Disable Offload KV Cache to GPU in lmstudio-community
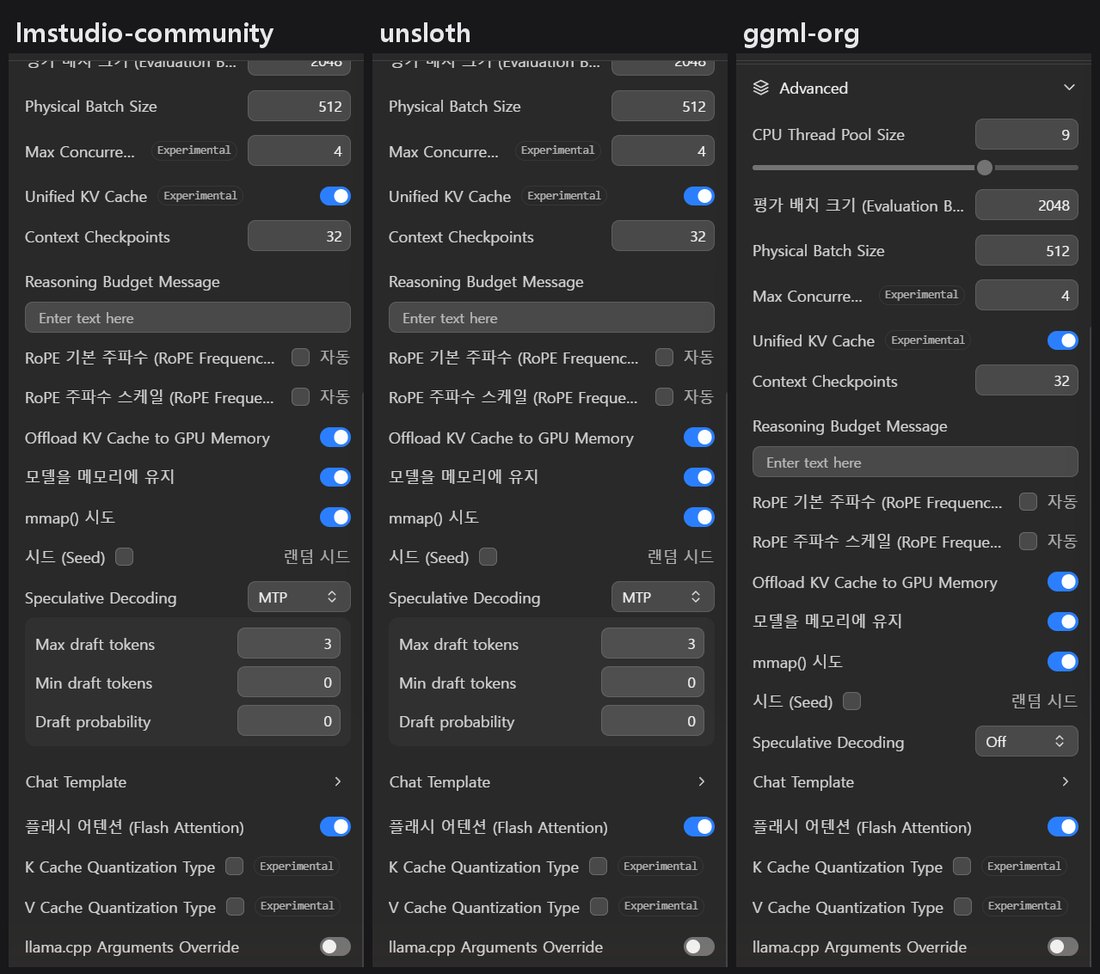 point(335,437)
